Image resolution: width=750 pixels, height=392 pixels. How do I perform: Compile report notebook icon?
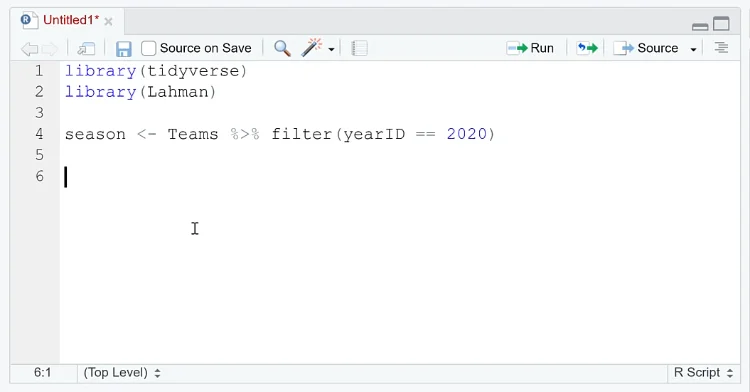[x=359, y=48]
